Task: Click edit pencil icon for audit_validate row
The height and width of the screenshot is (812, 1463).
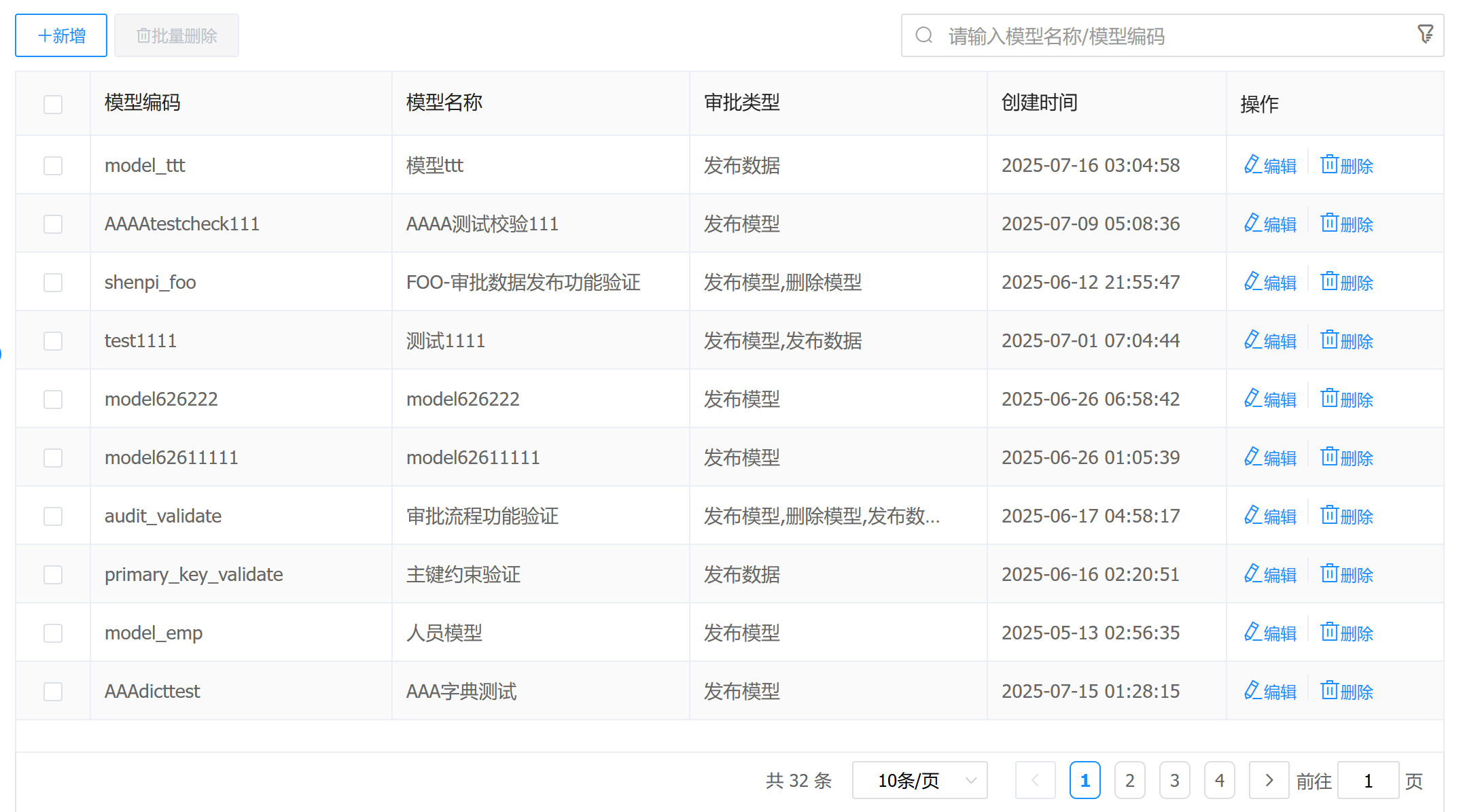Action: pyautogui.click(x=1252, y=516)
